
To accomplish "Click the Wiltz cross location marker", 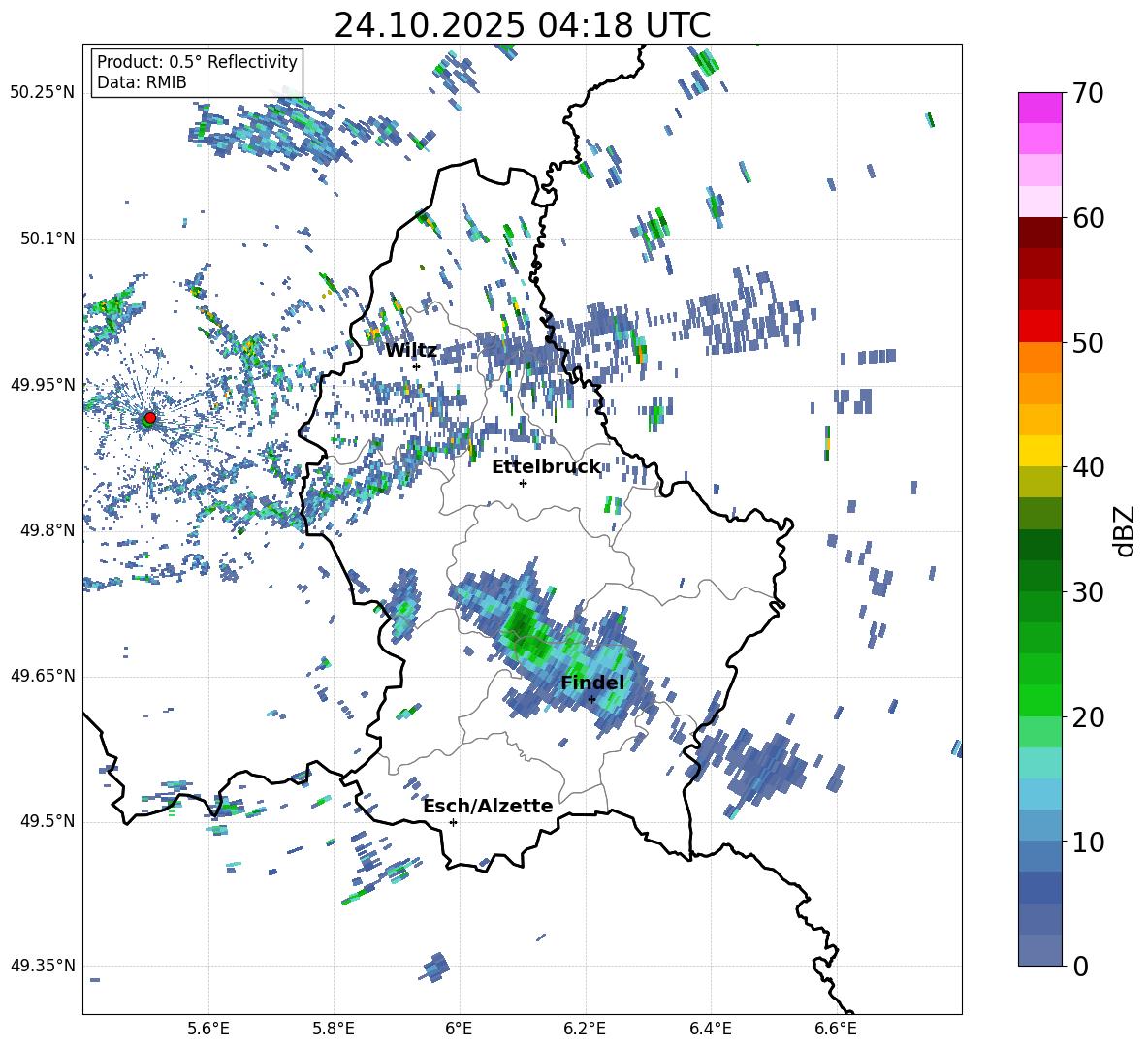I will (x=417, y=366).
